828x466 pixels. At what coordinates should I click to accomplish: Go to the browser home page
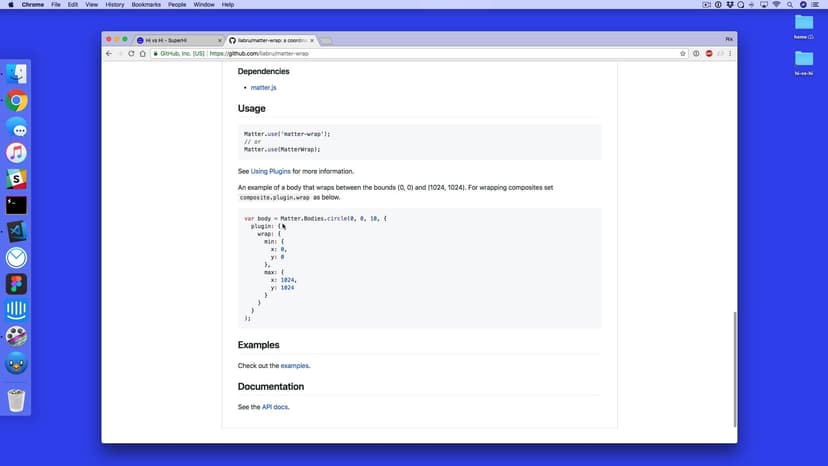pos(142,53)
